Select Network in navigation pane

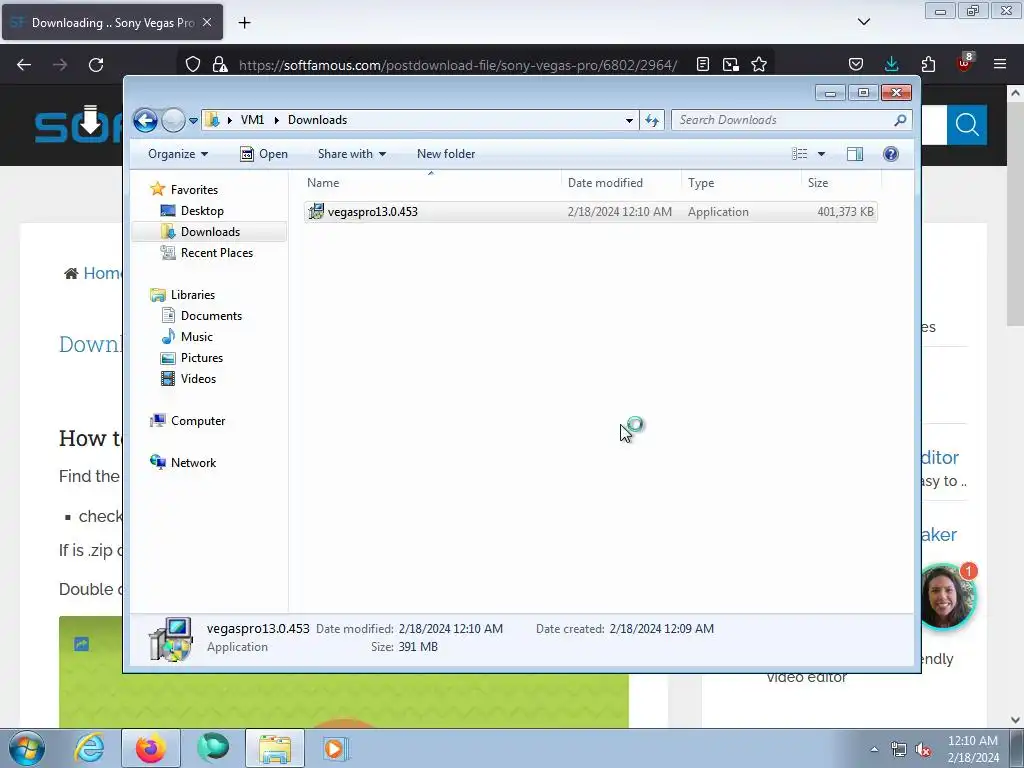(193, 462)
